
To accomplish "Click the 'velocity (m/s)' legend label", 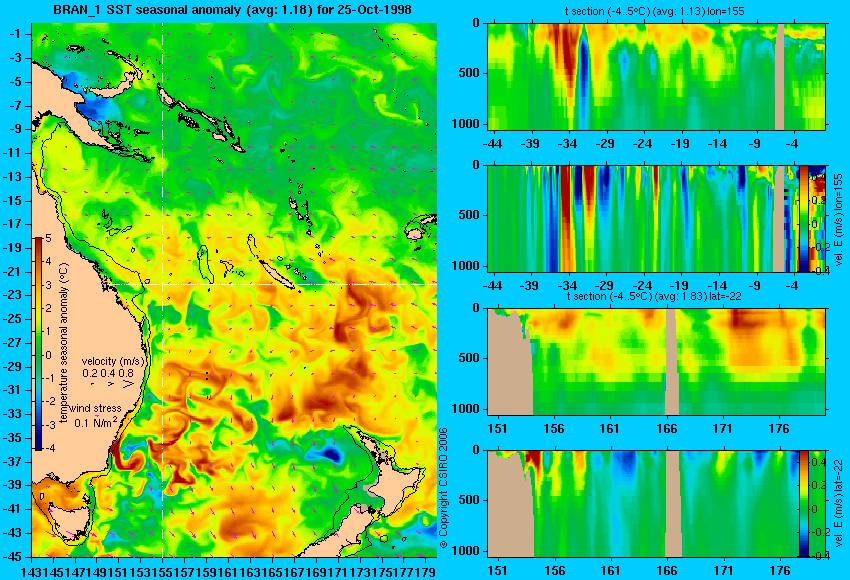I will click(113, 361).
